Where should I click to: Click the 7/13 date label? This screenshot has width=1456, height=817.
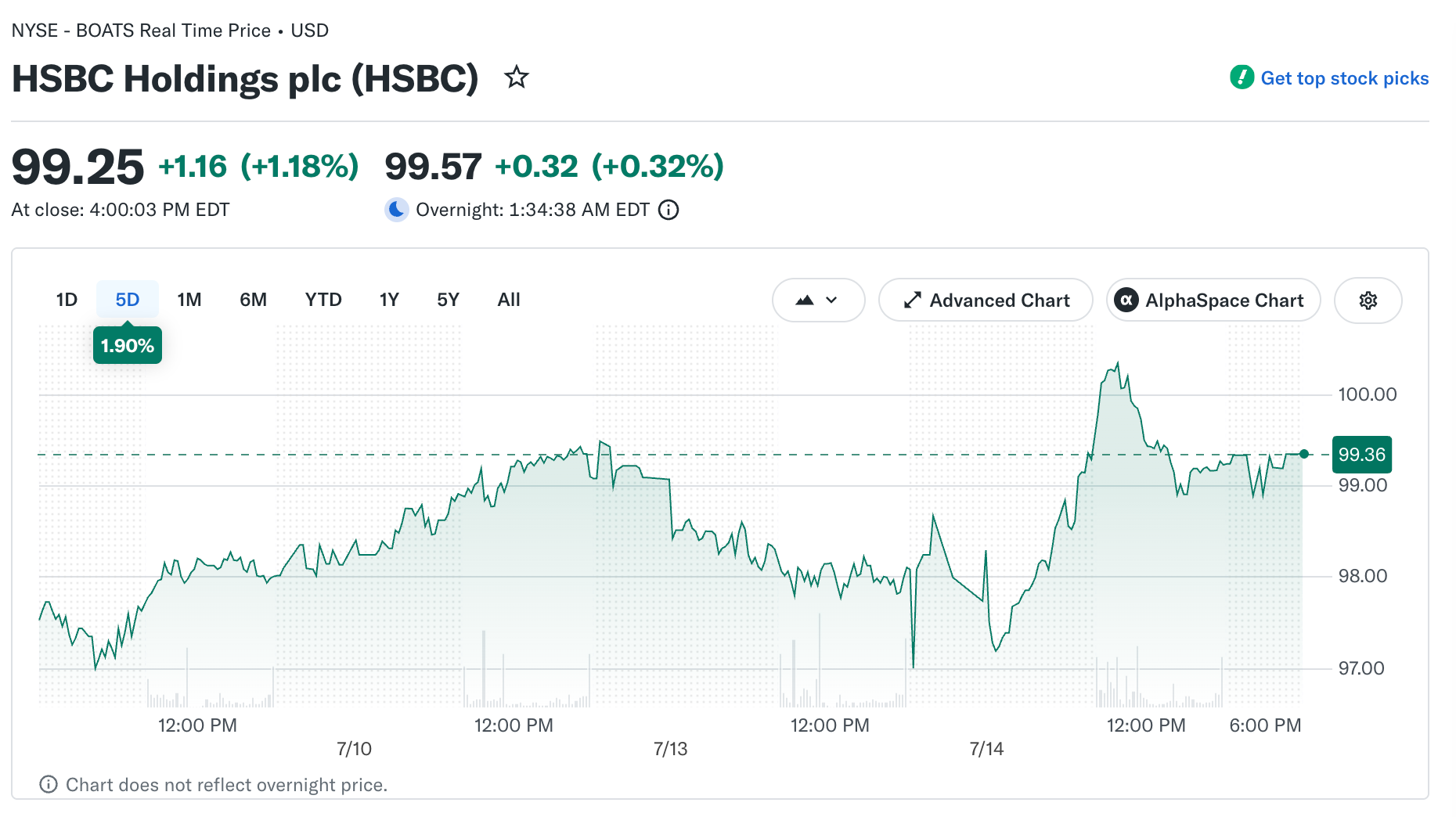670,749
